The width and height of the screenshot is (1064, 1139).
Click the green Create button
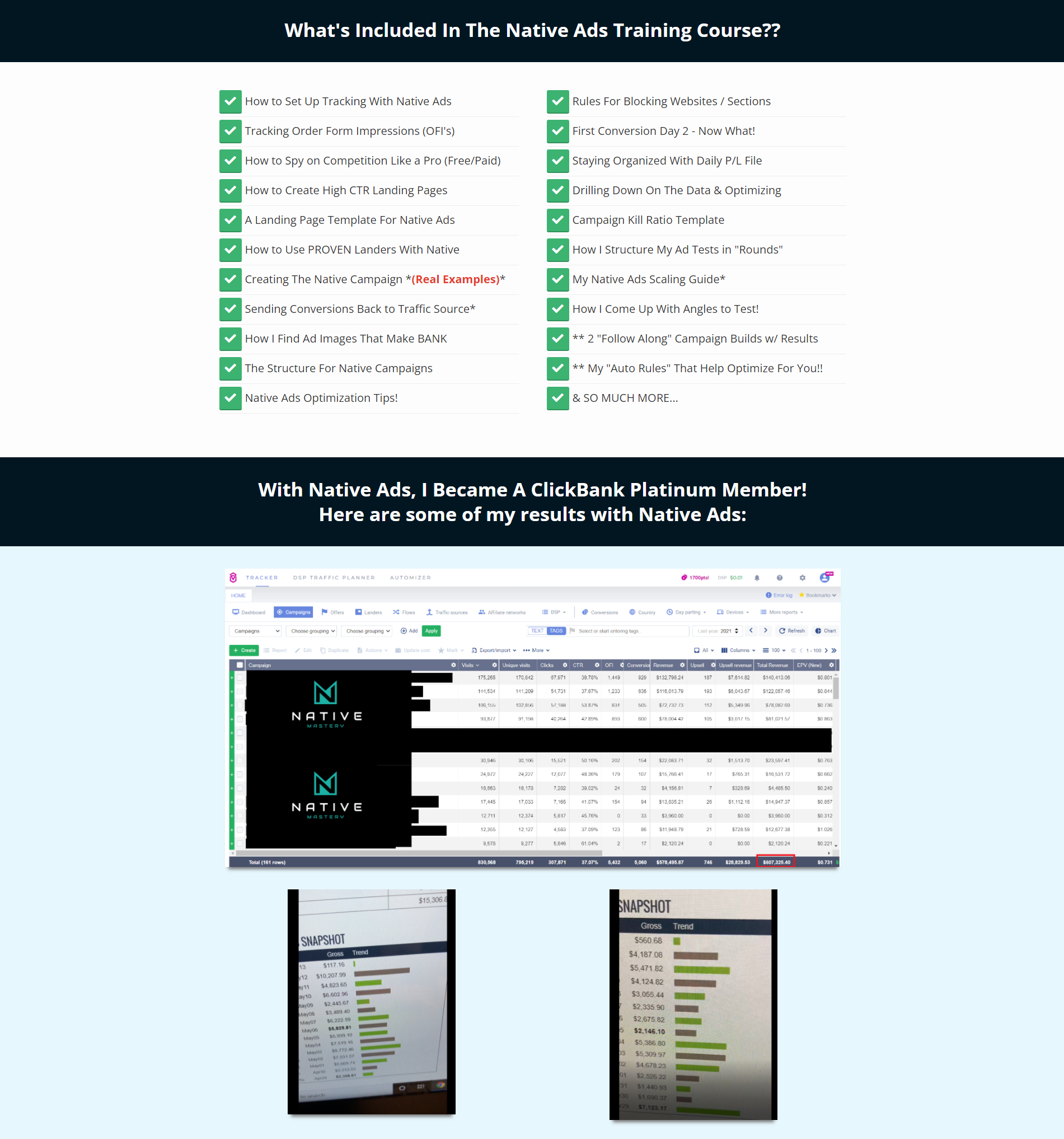point(244,650)
